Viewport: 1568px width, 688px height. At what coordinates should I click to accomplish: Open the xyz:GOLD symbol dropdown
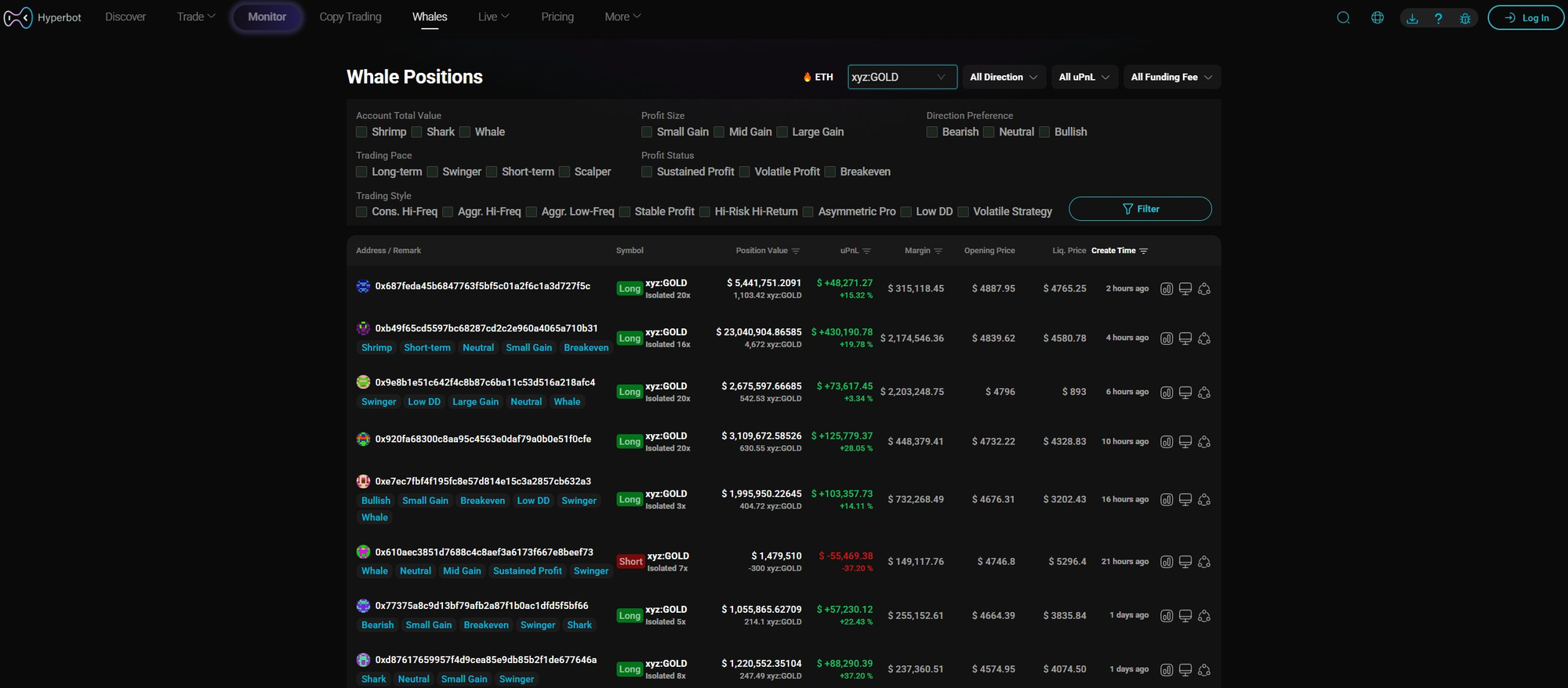coord(902,77)
